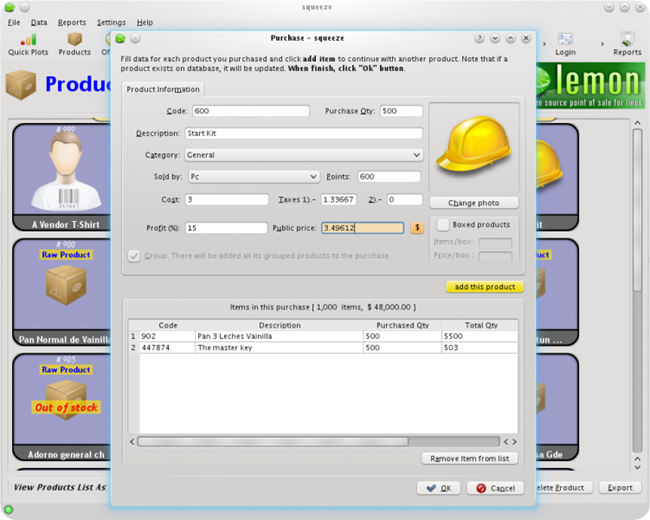
Task: Open Products from the toolbar
Action: (75, 43)
